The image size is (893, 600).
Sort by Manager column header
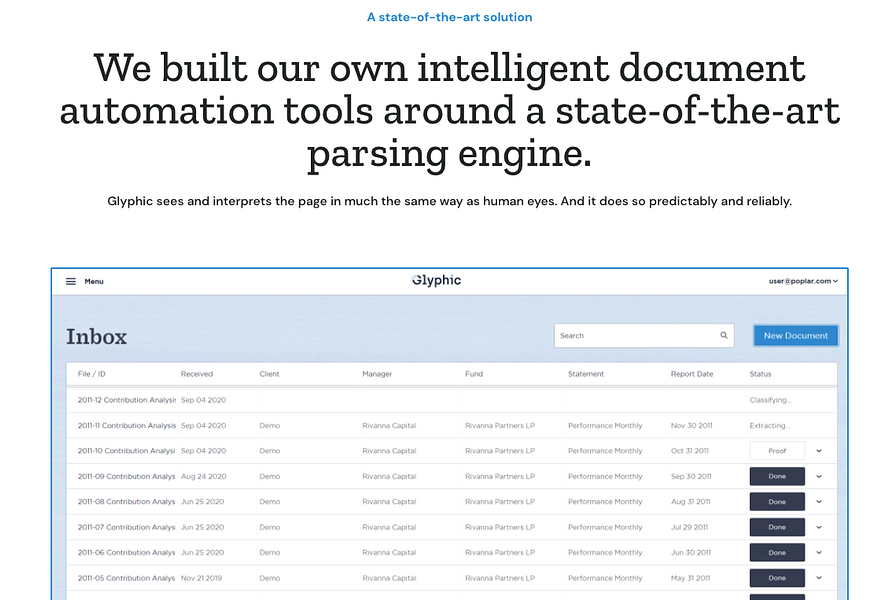tap(377, 374)
